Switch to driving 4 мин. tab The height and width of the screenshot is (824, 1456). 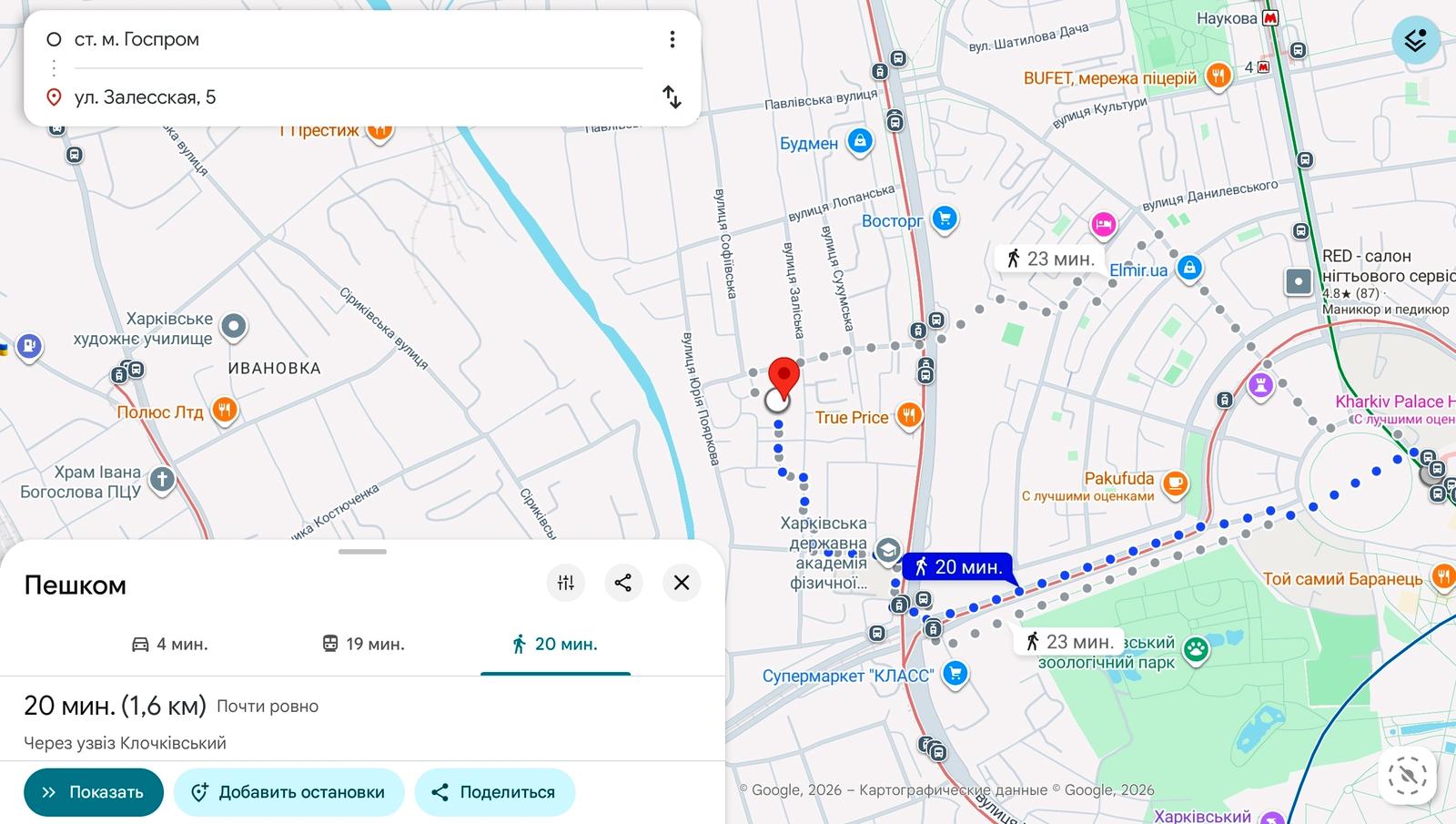[170, 644]
